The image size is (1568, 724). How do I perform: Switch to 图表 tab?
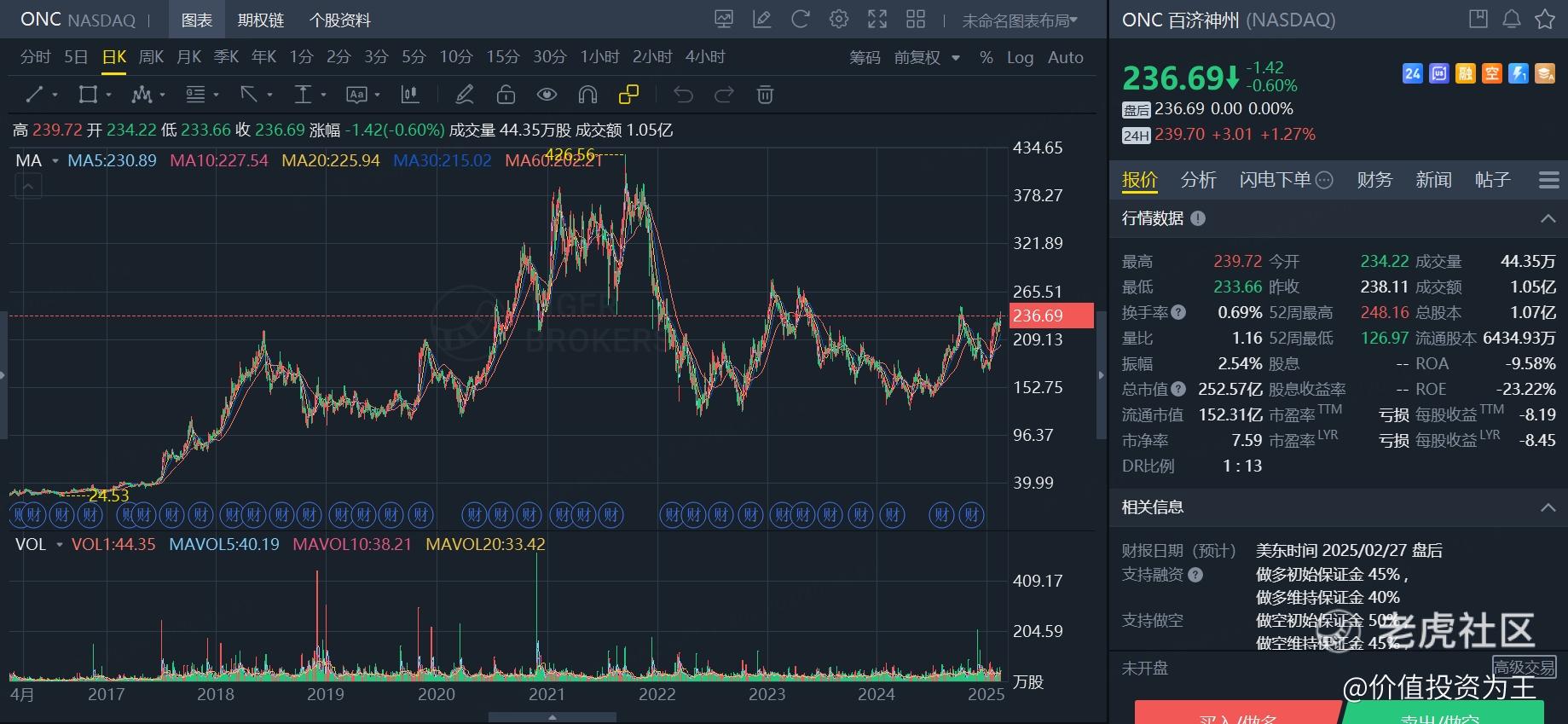[197, 20]
